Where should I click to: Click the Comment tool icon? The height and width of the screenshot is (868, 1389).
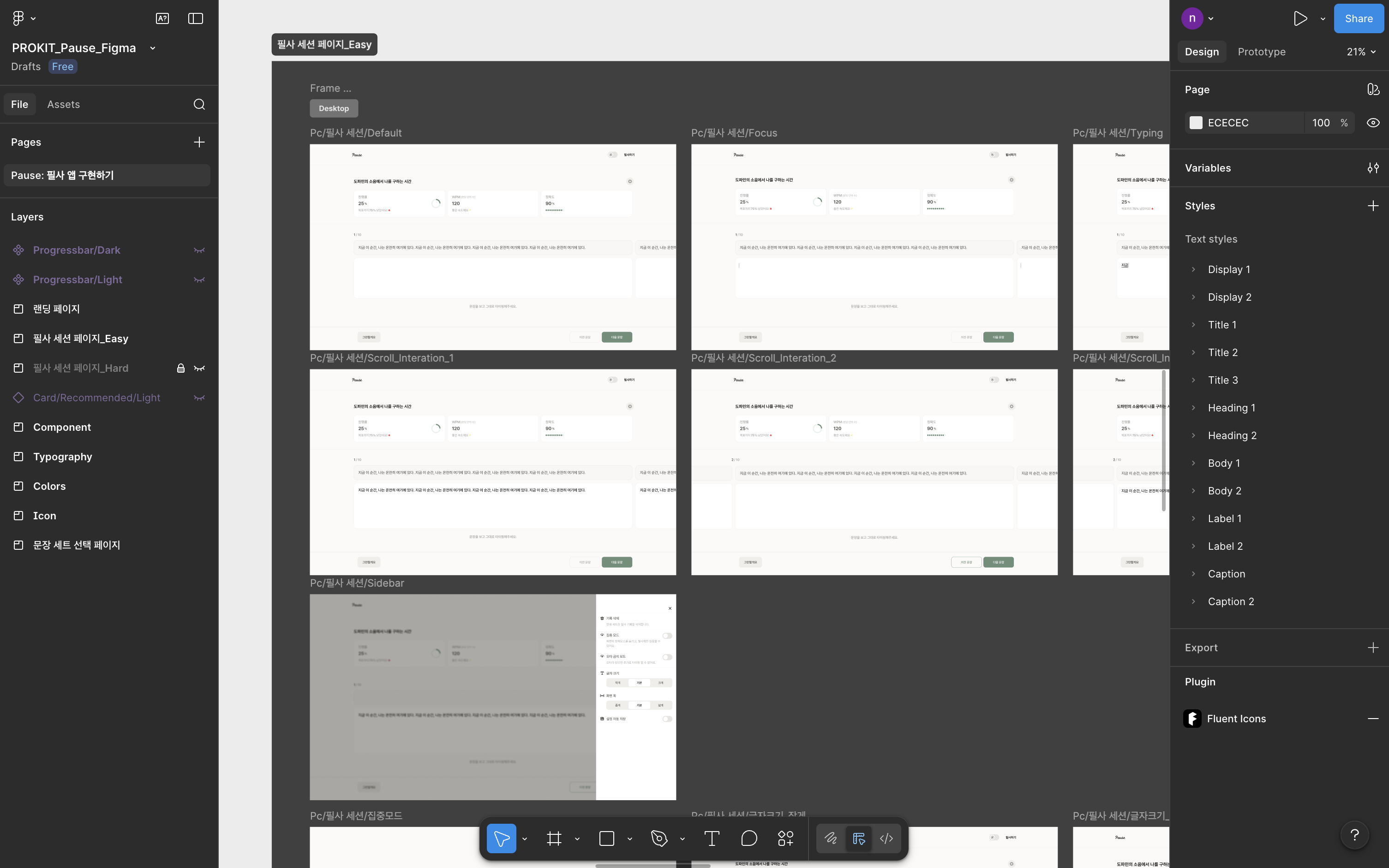coord(749,839)
